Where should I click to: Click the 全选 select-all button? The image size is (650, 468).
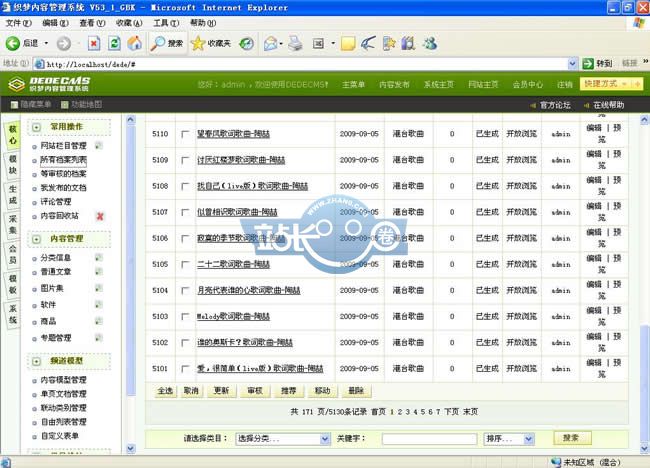click(x=165, y=391)
